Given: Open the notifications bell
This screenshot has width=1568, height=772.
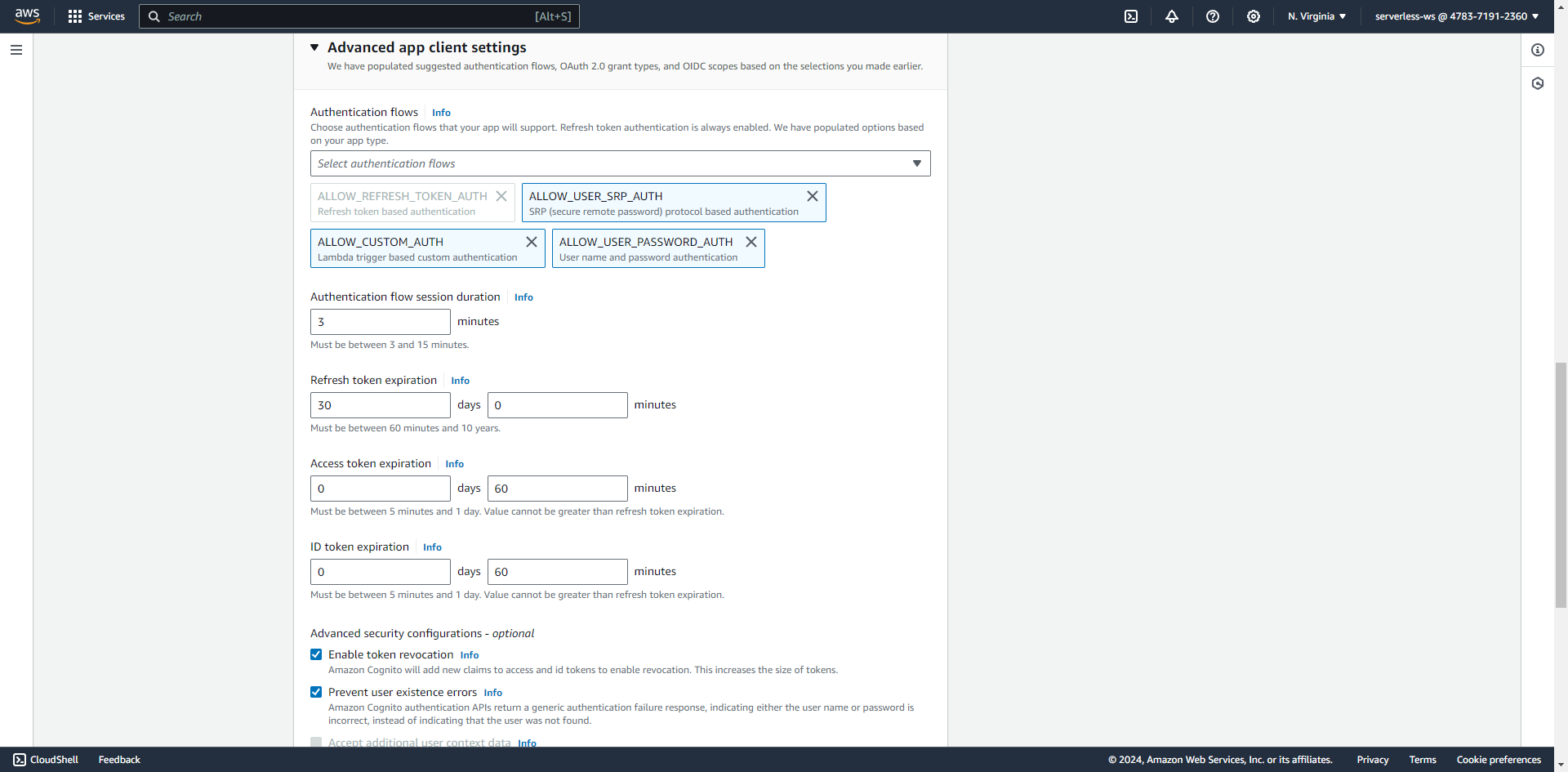Looking at the screenshot, I should click(1172, 16).
